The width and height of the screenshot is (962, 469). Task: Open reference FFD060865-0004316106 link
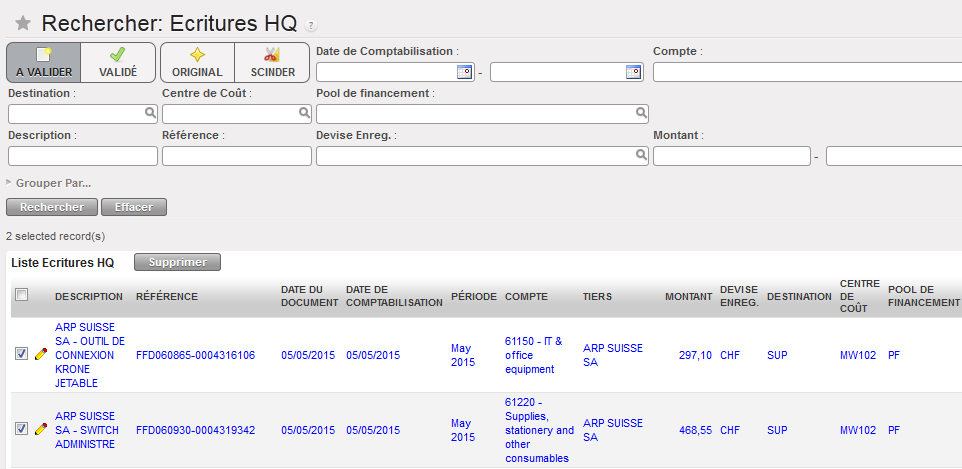click(195, 355)
